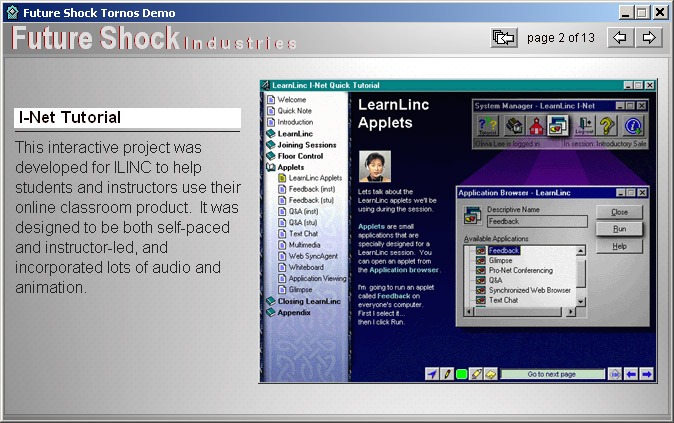Click the return-to-index icon beside page counter
The image size is (674, 423).
tap(504, 37)
